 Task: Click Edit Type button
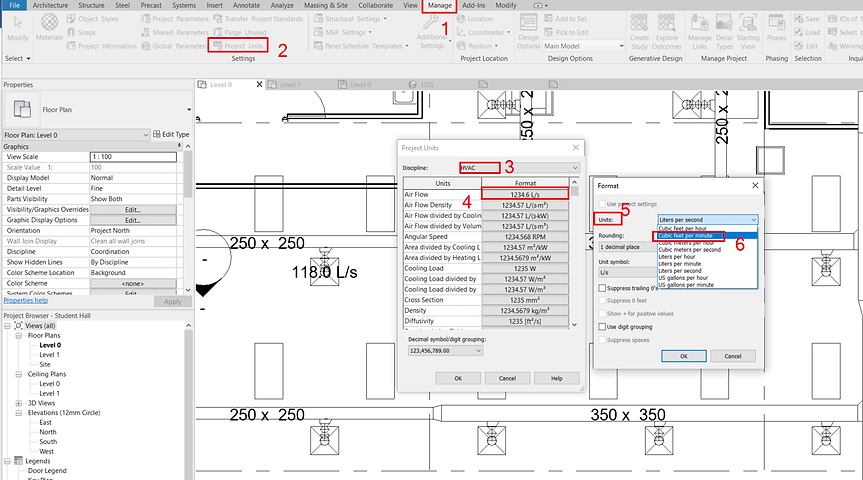pyautogui.click(x=171, y=134)
